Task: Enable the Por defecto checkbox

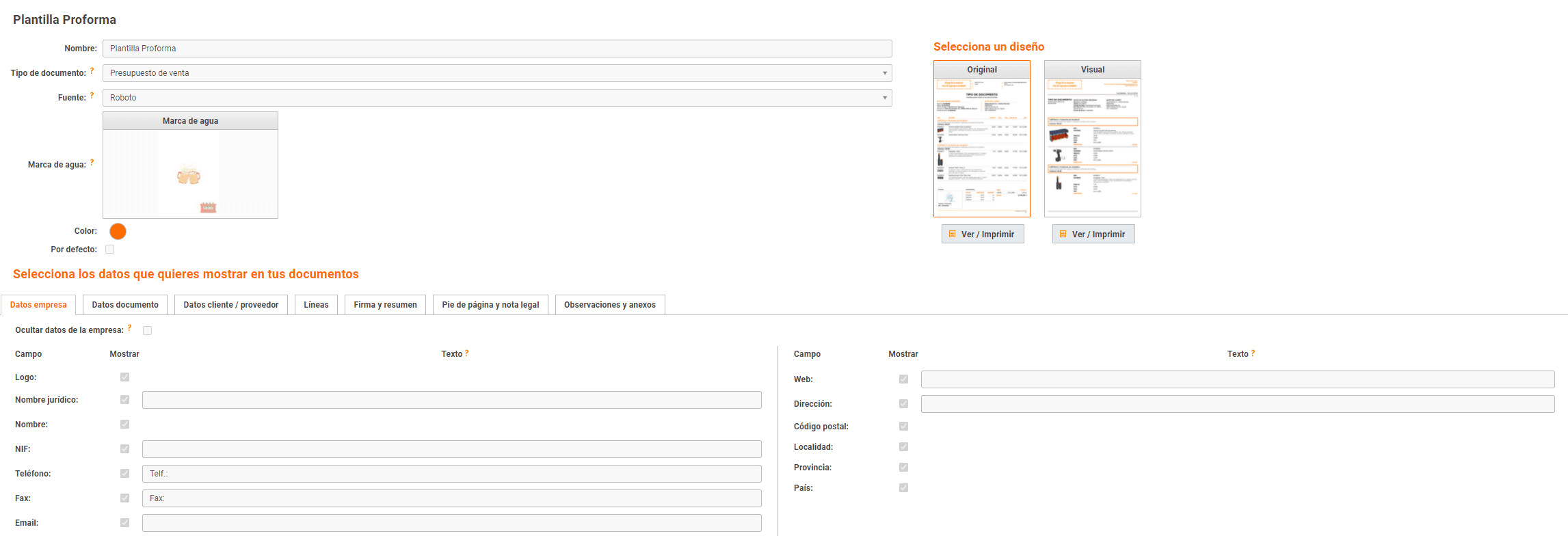Action: [x=110, y=250]
